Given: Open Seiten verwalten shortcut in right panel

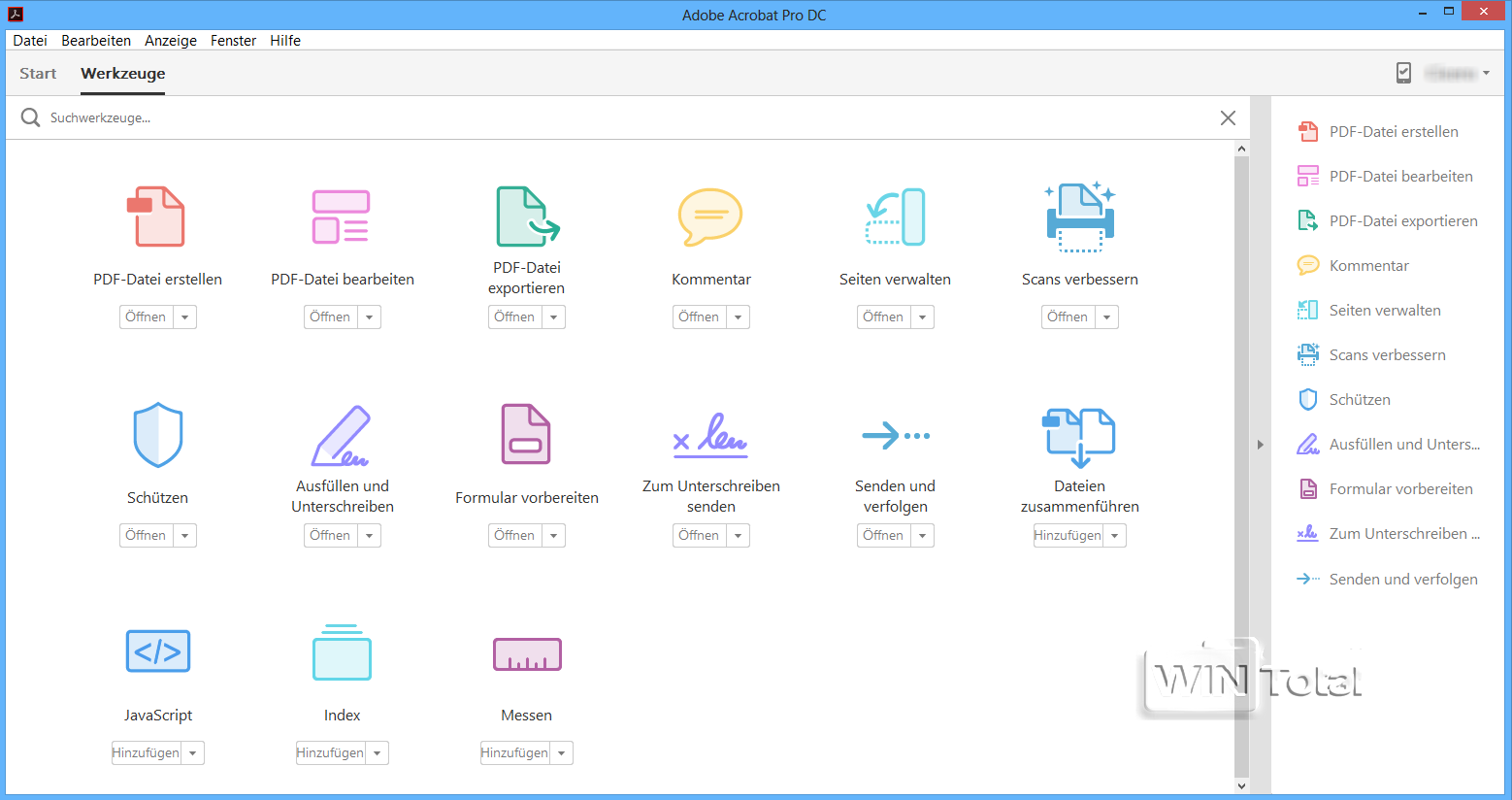Looking at the screenshot, I should (1368, 311).
